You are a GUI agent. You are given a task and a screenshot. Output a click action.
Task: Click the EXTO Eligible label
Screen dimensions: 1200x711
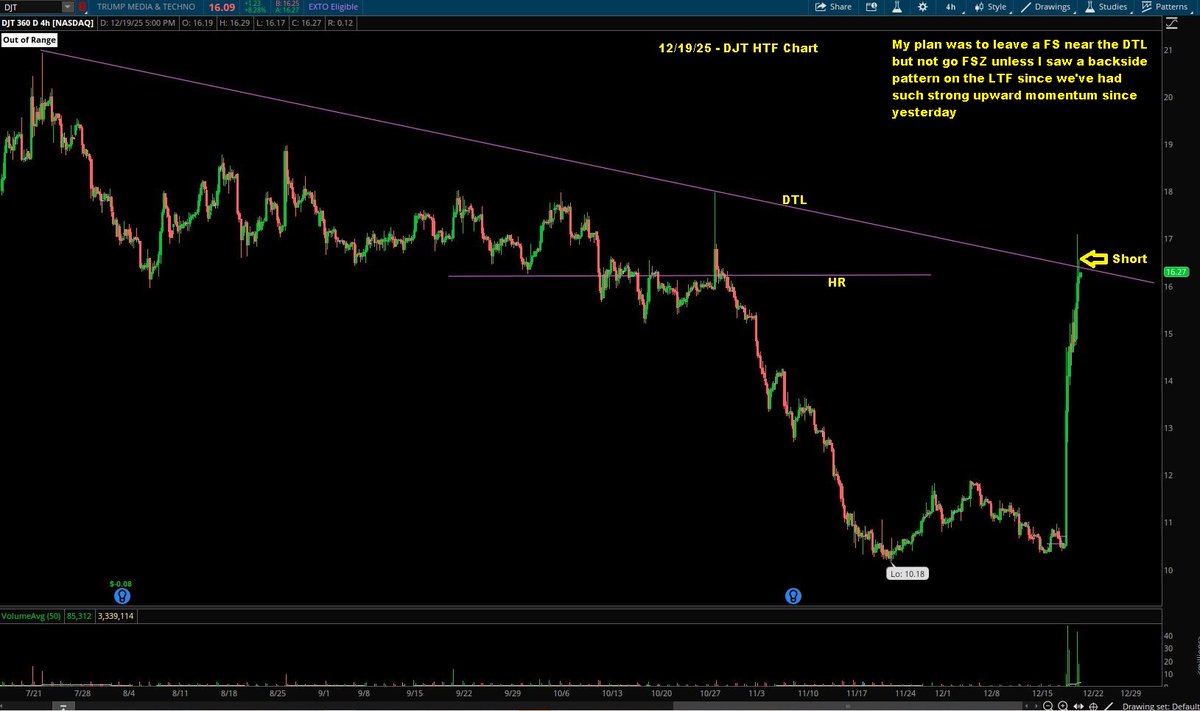[x=334, y=6]
